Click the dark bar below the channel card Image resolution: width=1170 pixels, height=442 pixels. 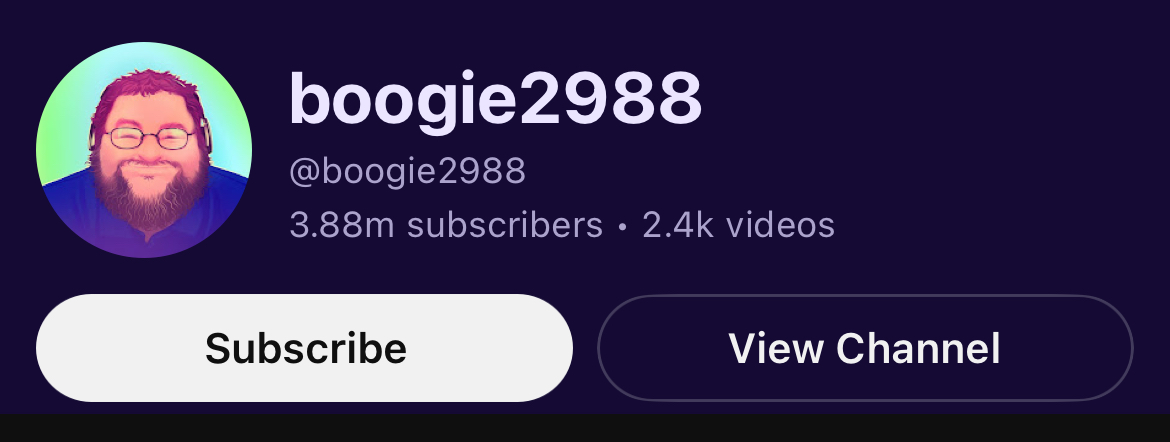585,429
